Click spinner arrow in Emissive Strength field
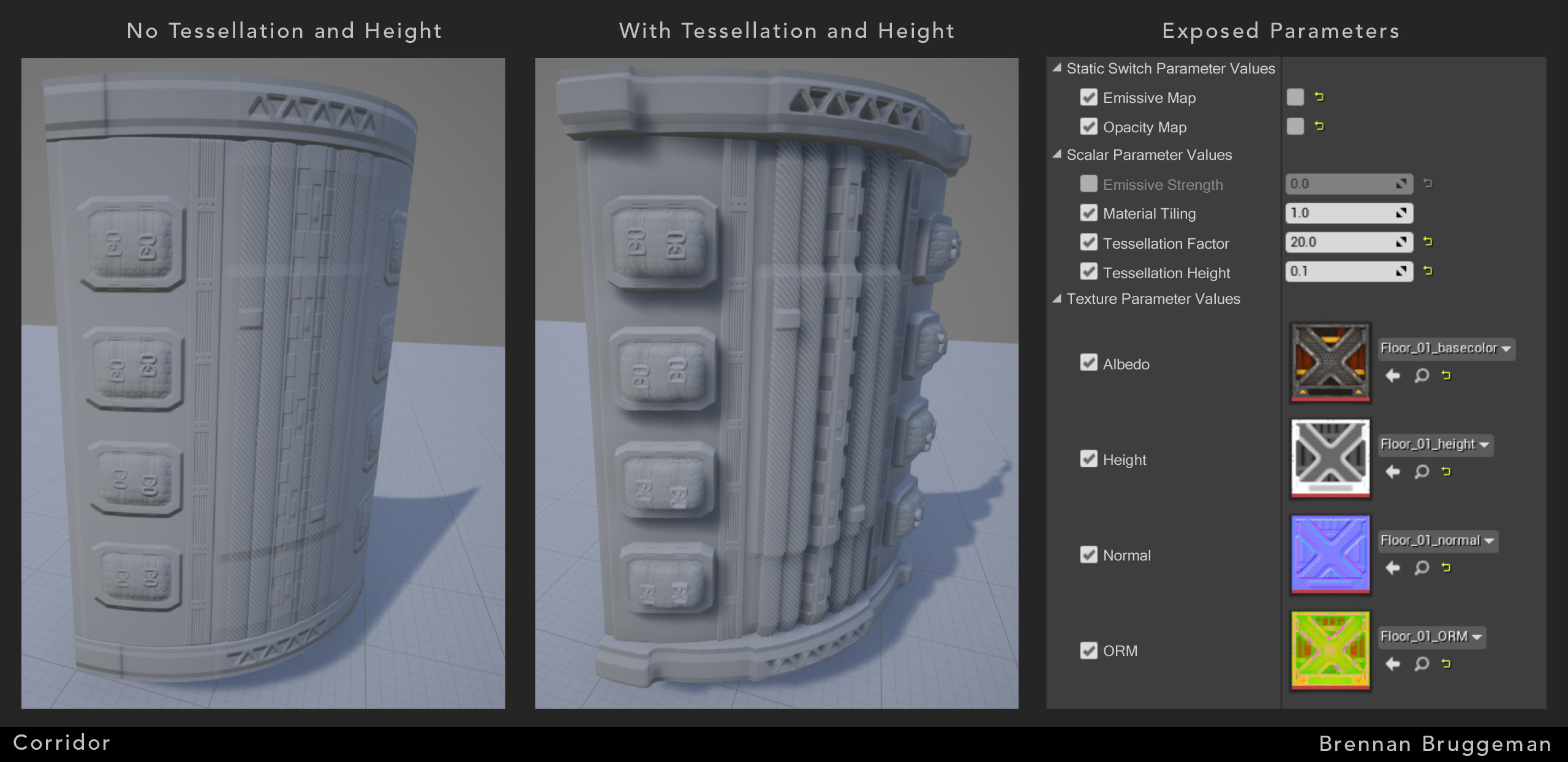The height and width of the screenshot is (762, 1568). pyautogui.click(x=1401, y=184)
